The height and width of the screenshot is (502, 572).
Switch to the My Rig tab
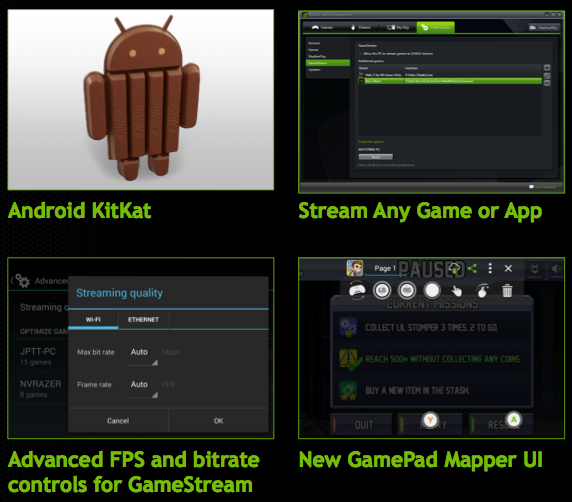(x=398, y=27)
